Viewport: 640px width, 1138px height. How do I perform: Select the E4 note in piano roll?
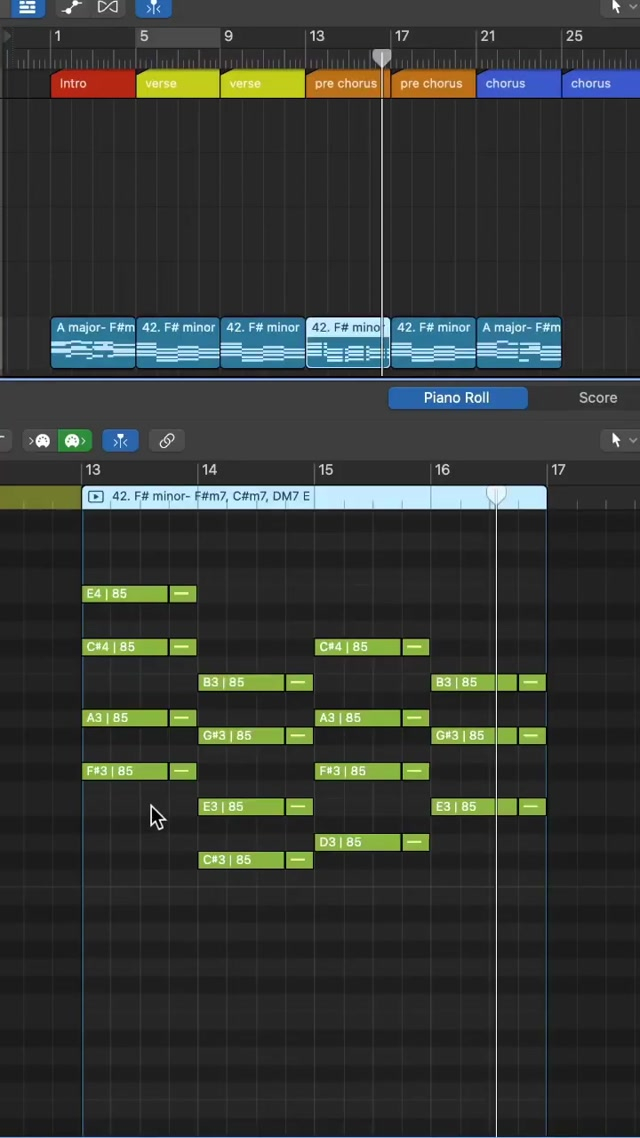[x=124, y=594]
